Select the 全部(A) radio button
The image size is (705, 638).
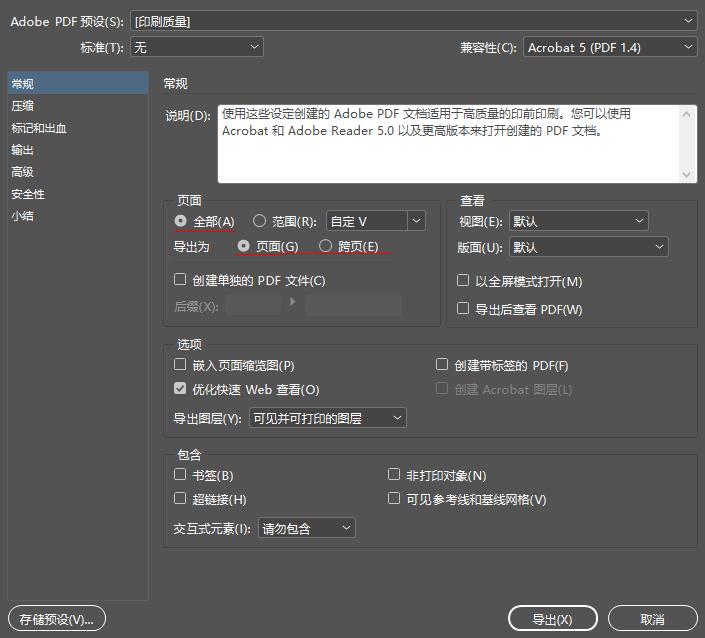point(180,221)
